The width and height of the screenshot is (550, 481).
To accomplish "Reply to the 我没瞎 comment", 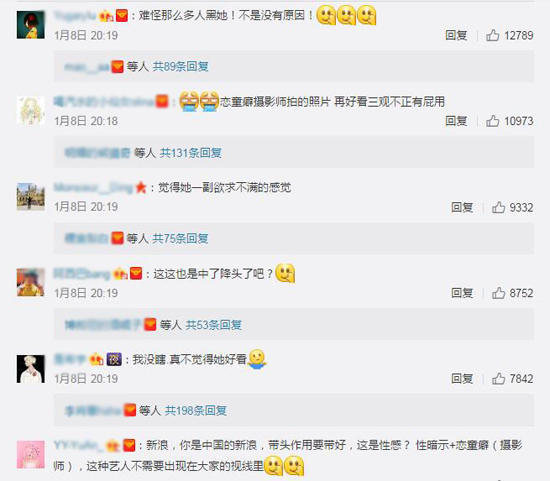I will (462, 379).
